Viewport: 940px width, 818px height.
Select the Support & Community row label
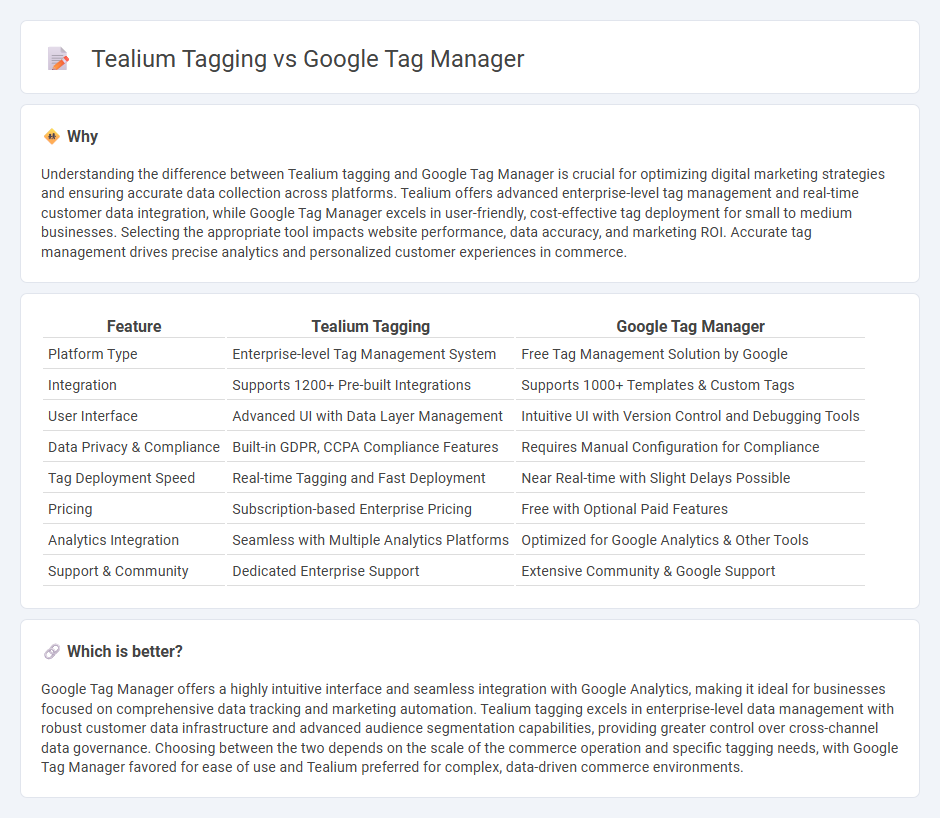point(118,571)
